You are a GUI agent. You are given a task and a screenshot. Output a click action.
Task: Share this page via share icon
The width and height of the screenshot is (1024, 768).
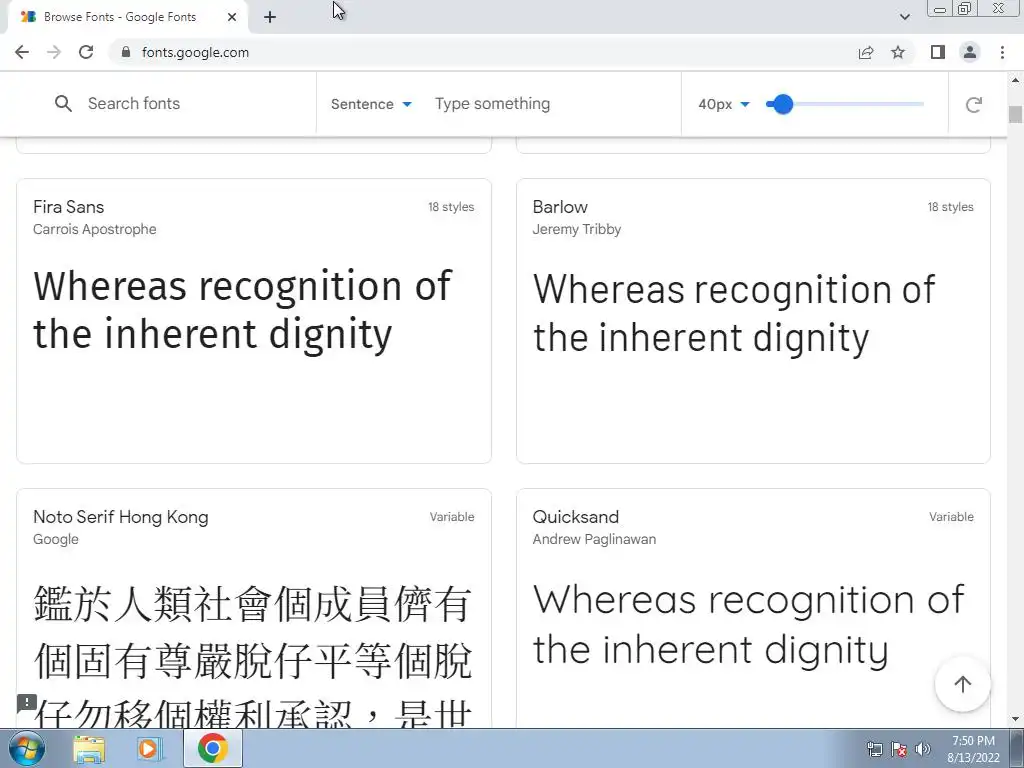(x=866, y=52)
